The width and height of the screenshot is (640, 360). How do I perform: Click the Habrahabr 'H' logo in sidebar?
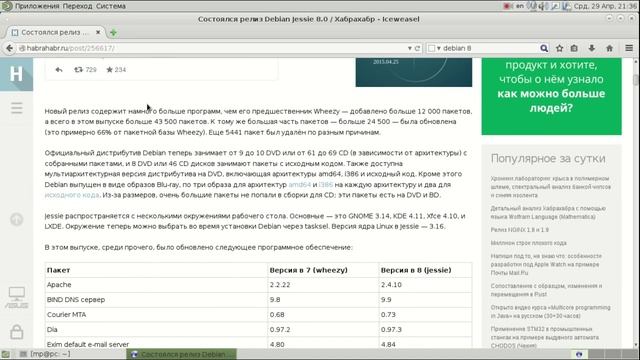coord(16,74)
